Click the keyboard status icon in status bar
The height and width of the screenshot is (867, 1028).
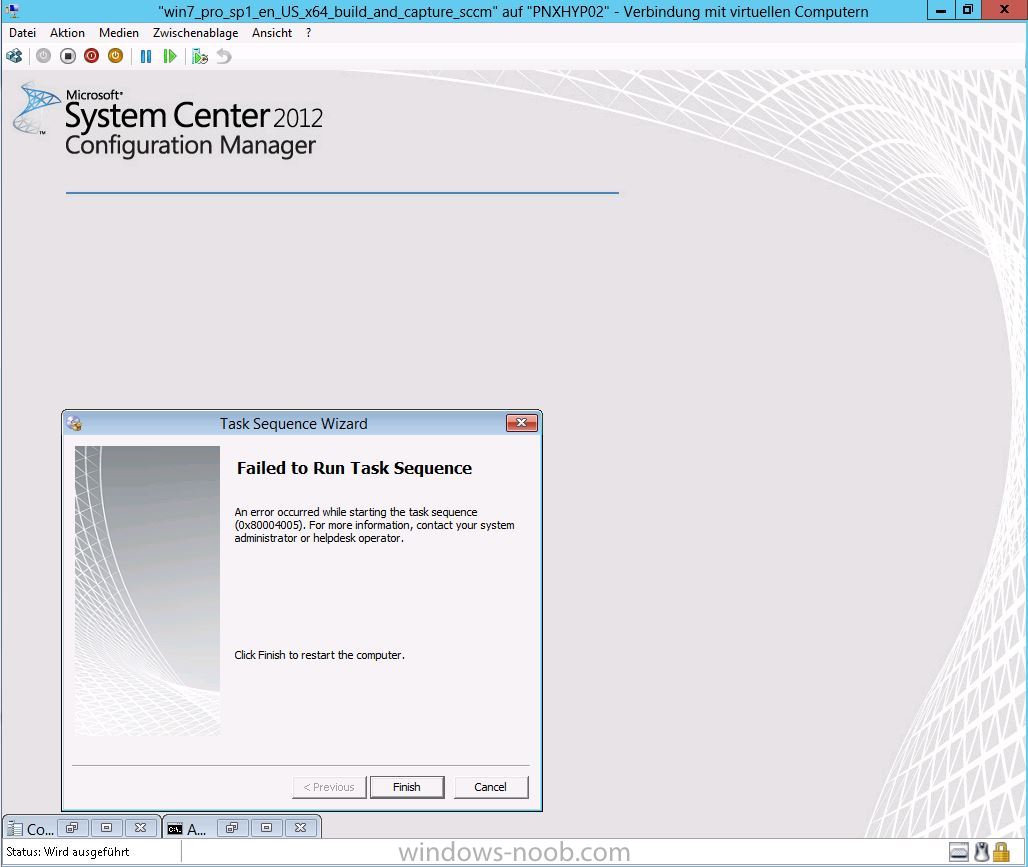(959, 853)
